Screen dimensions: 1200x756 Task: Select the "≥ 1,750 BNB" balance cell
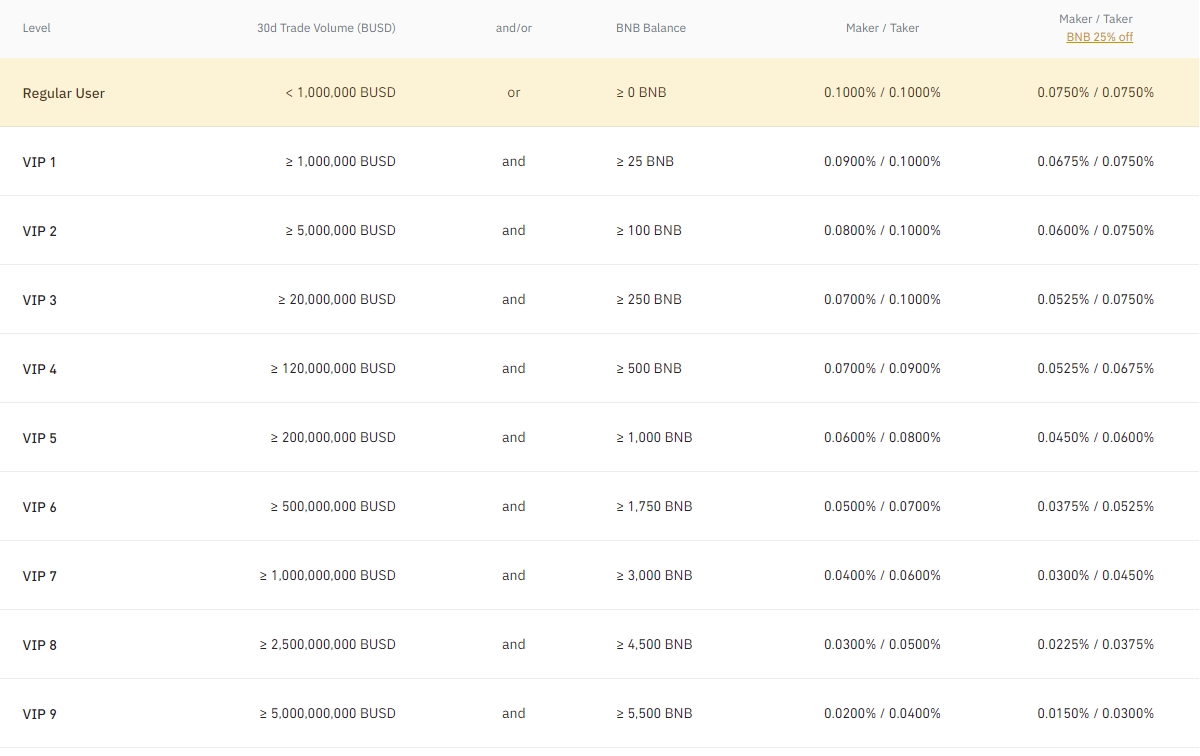(x=654, y=506)
